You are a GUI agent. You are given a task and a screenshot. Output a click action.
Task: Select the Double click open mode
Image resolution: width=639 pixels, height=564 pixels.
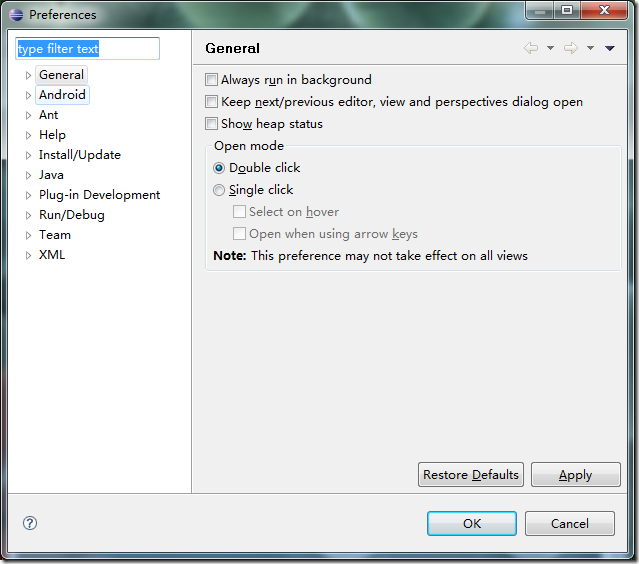(219, 168)
